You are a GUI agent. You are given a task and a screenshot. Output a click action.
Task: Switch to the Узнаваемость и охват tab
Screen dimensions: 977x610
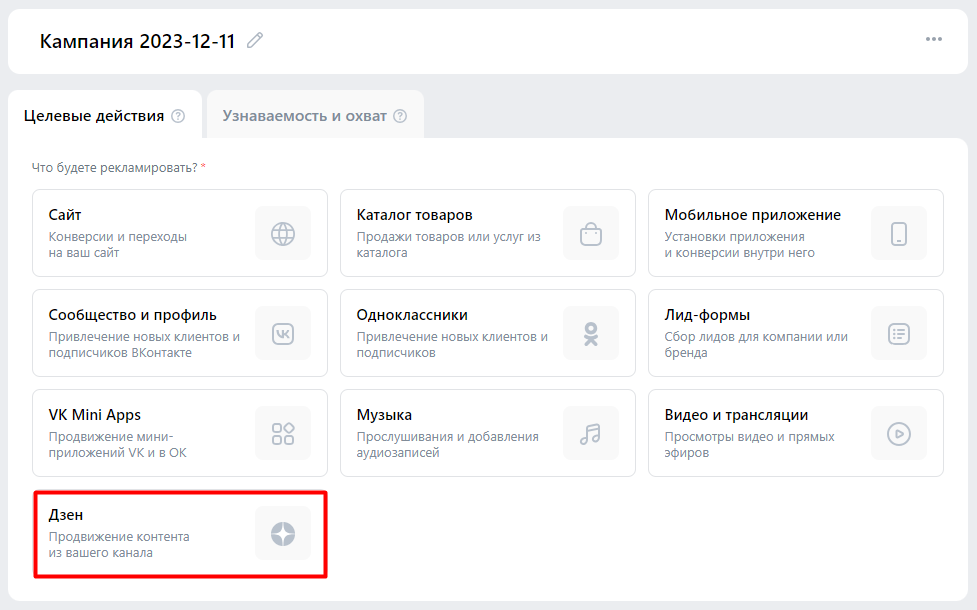315,116
